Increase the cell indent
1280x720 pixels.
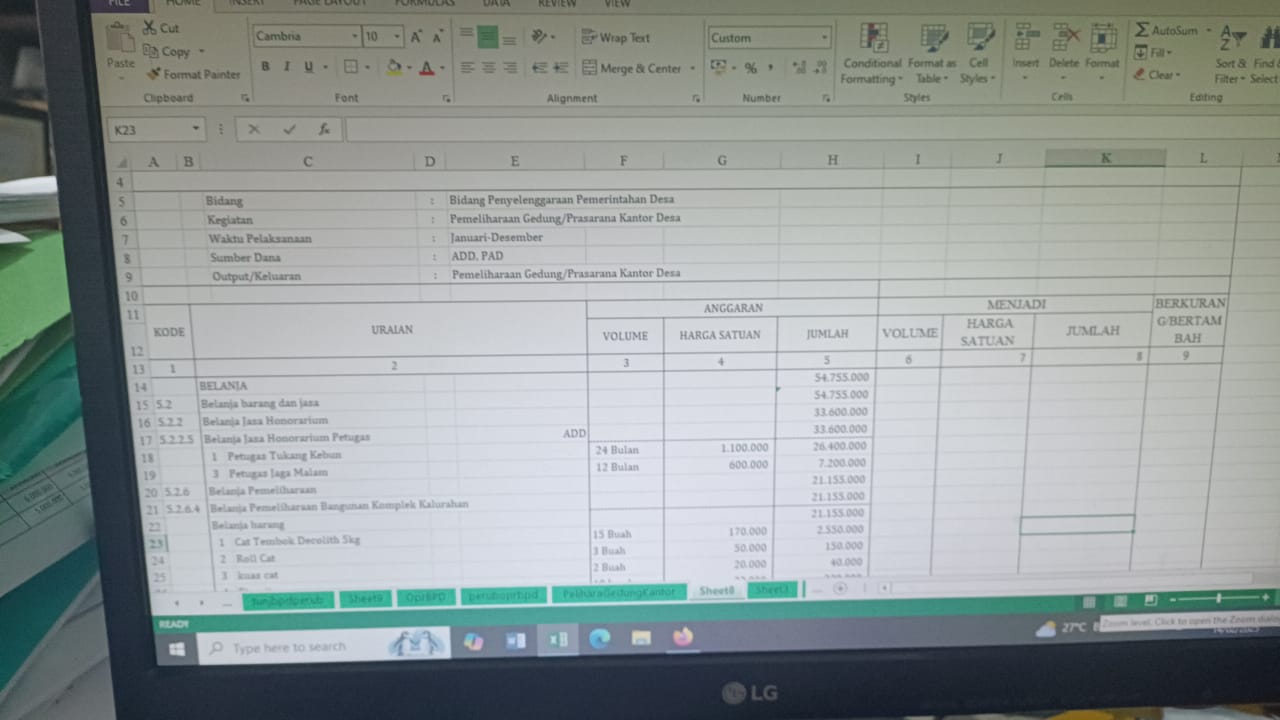[561, 67]
